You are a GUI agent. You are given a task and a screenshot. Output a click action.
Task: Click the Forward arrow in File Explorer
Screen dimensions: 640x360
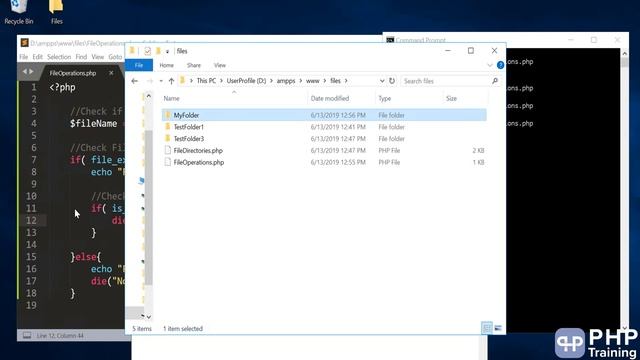click(x=150, y=81)
